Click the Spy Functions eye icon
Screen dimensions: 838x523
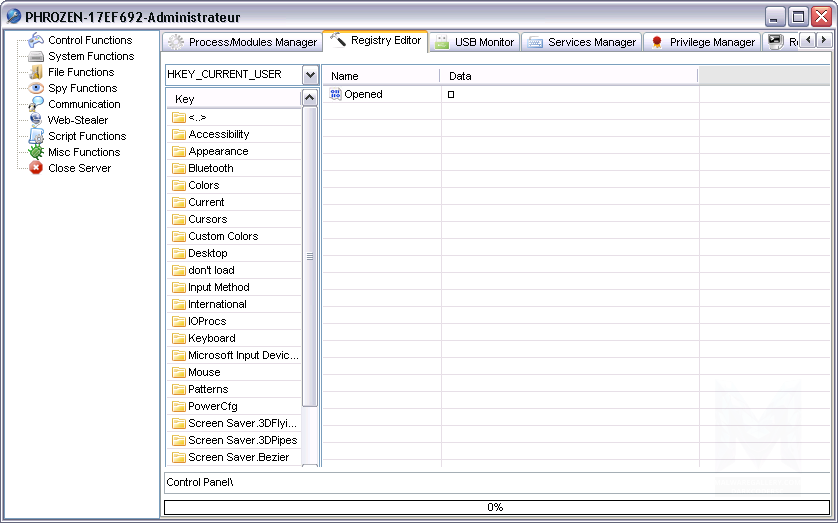point(36,88)
